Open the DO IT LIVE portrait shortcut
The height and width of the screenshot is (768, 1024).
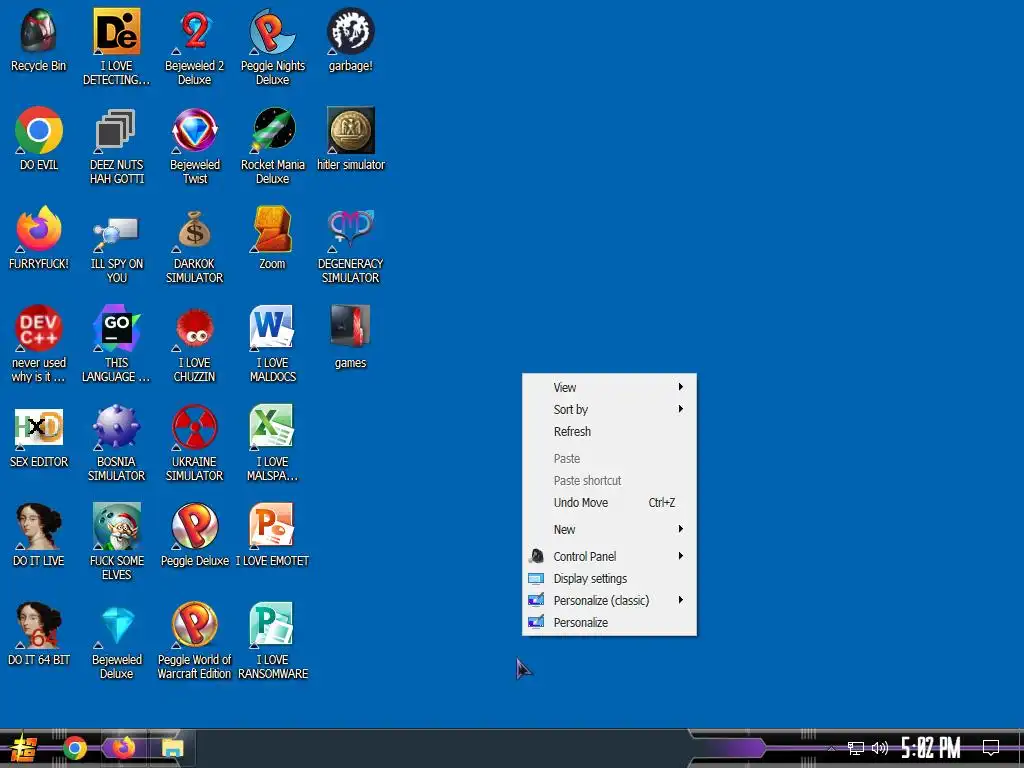click(x=39, y=536)
